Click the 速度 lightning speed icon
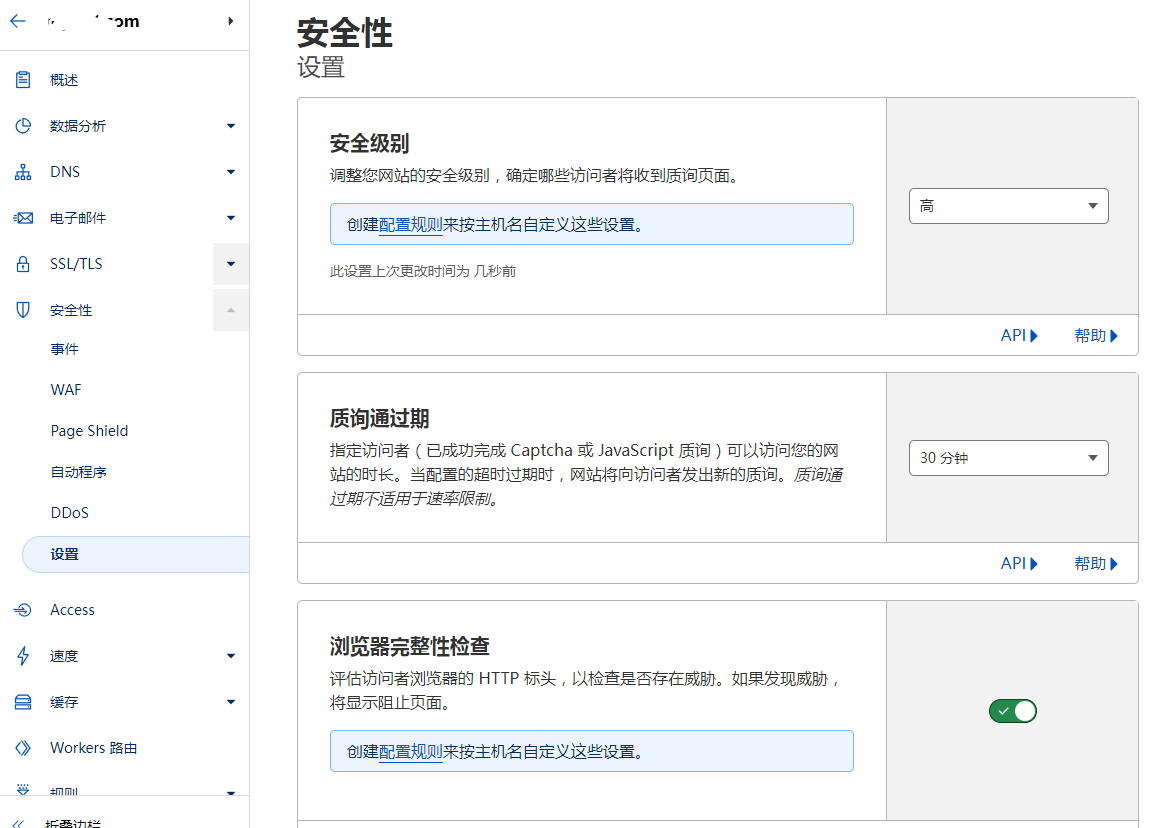 coord(24,656)
